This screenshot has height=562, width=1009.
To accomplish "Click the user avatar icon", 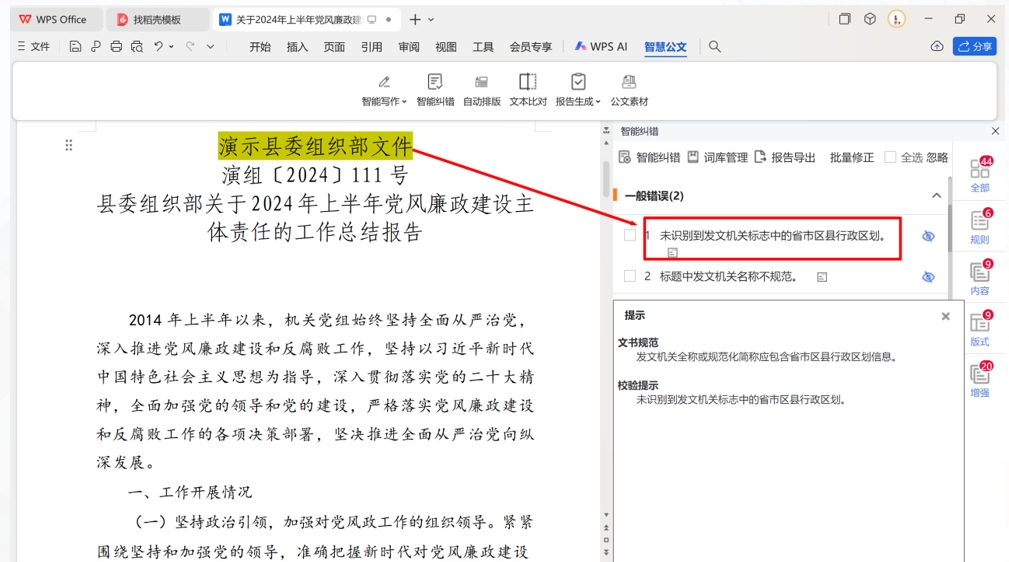I will [x=896, y=19].
